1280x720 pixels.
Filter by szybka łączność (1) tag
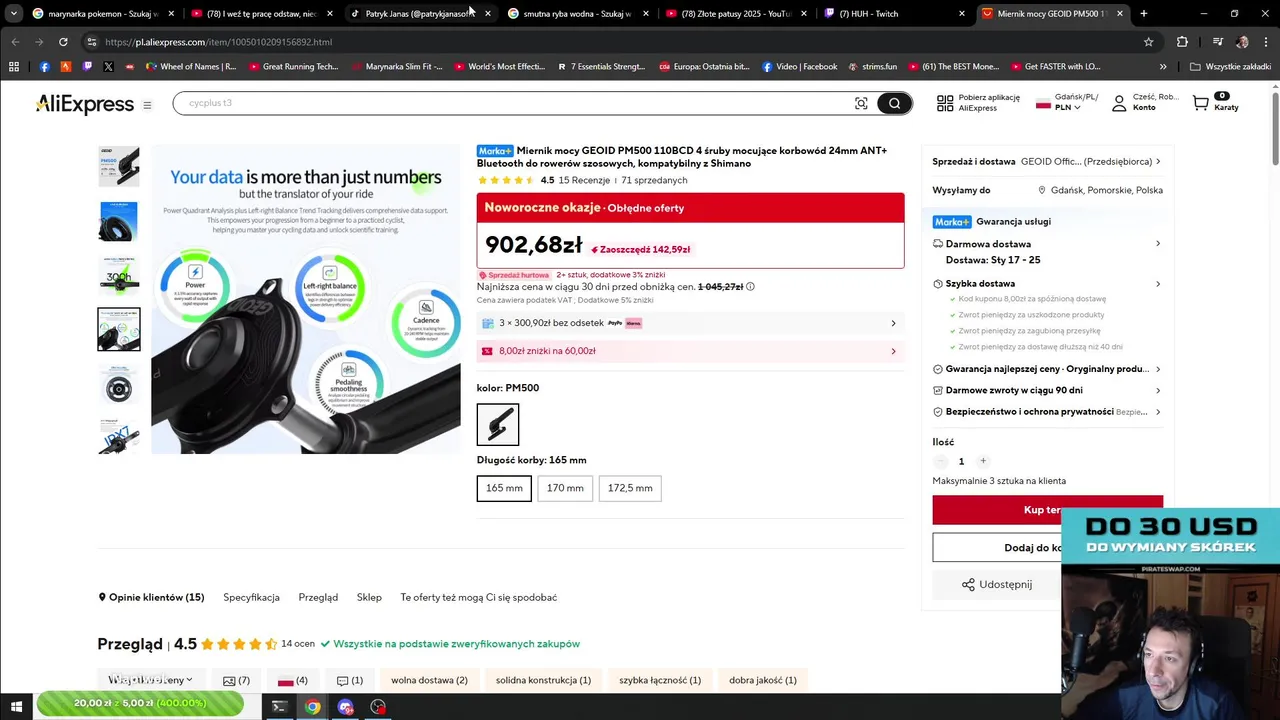point(660,680)
